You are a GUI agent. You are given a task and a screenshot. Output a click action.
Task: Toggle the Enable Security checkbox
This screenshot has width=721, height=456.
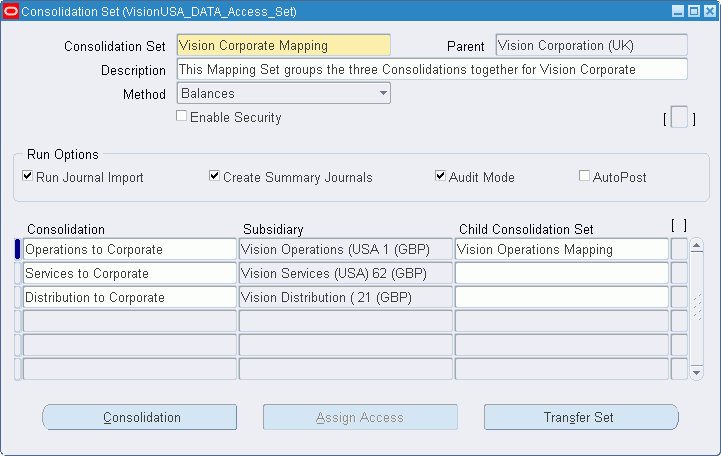182,116
